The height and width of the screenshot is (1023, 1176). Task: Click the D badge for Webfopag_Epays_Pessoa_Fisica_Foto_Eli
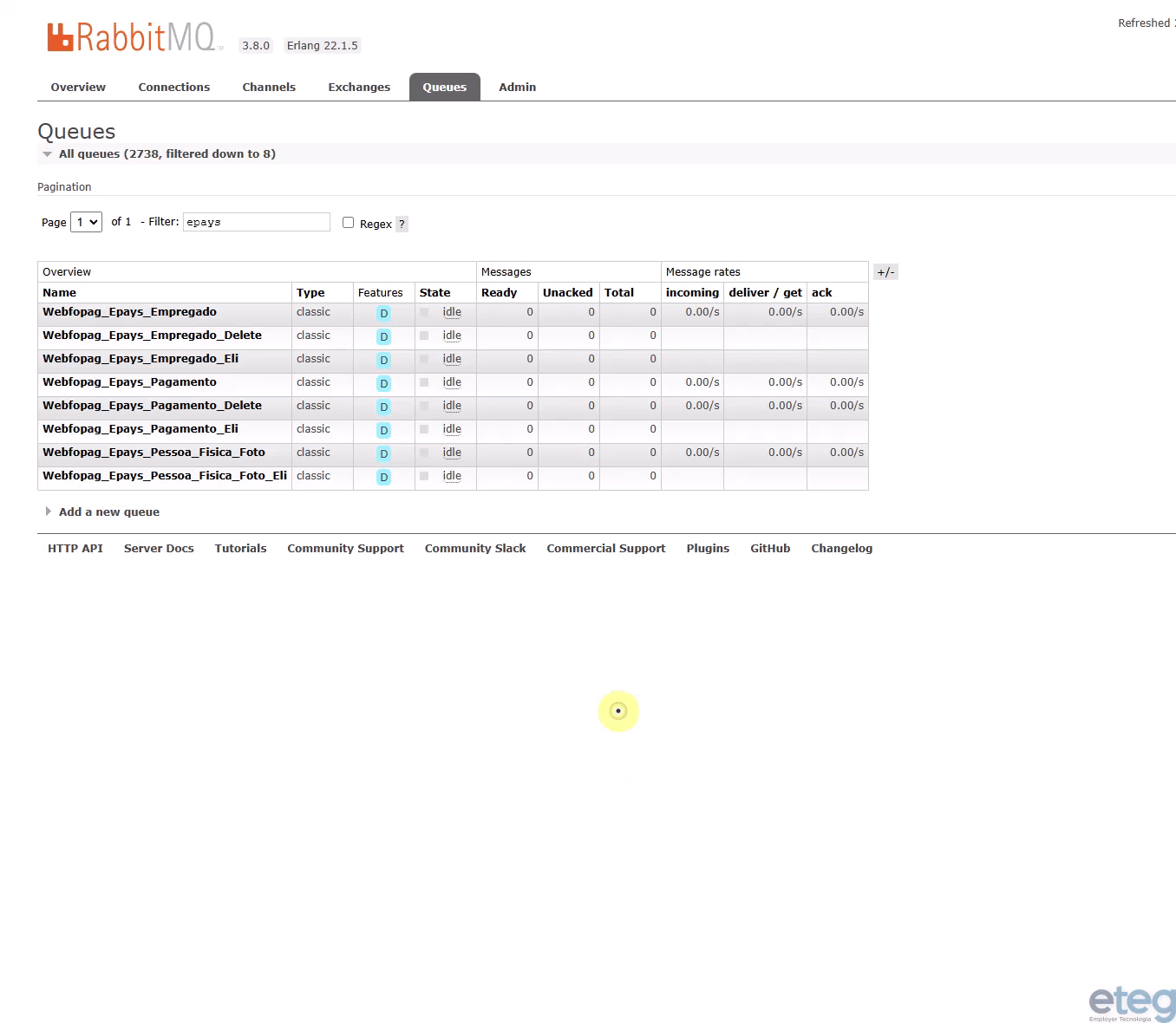[x=383, y=478]
